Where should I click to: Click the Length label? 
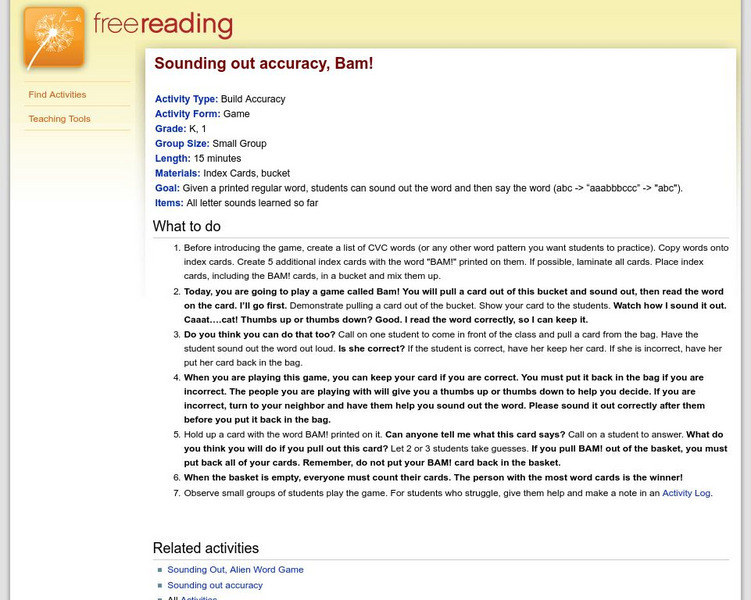(173, 158)
